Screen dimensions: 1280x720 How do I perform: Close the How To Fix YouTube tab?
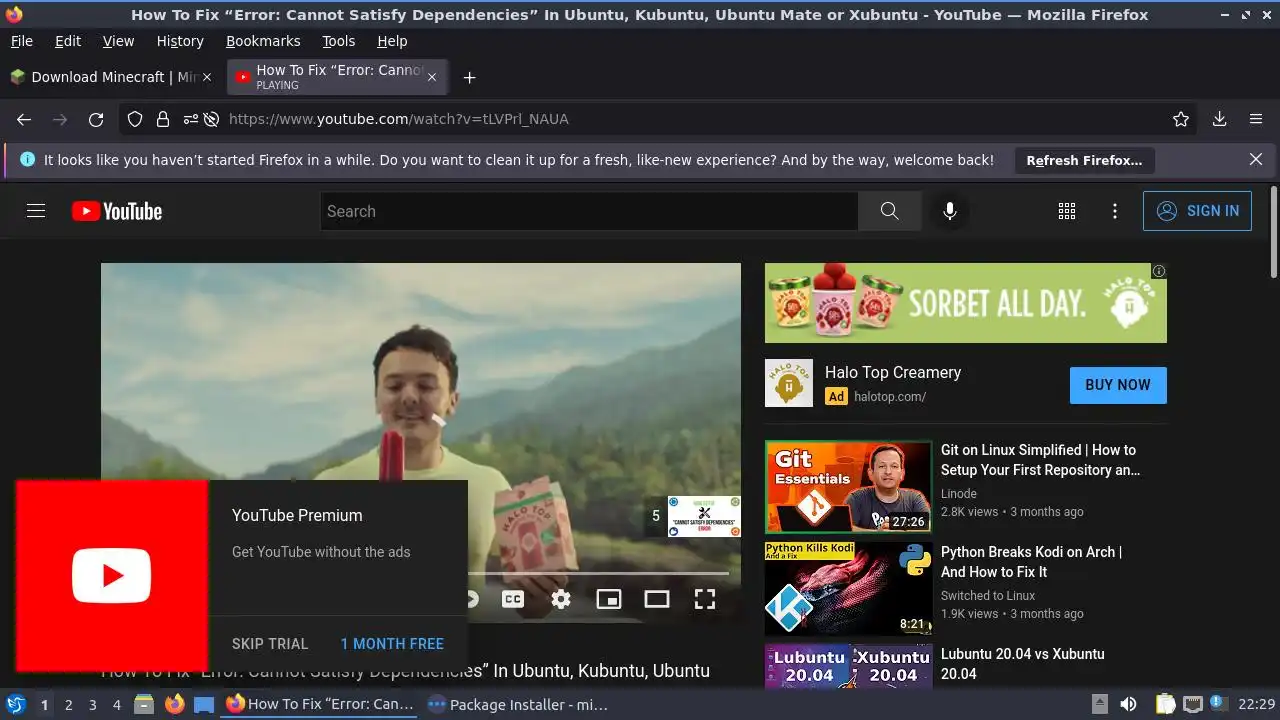click(x=432, y=77)
